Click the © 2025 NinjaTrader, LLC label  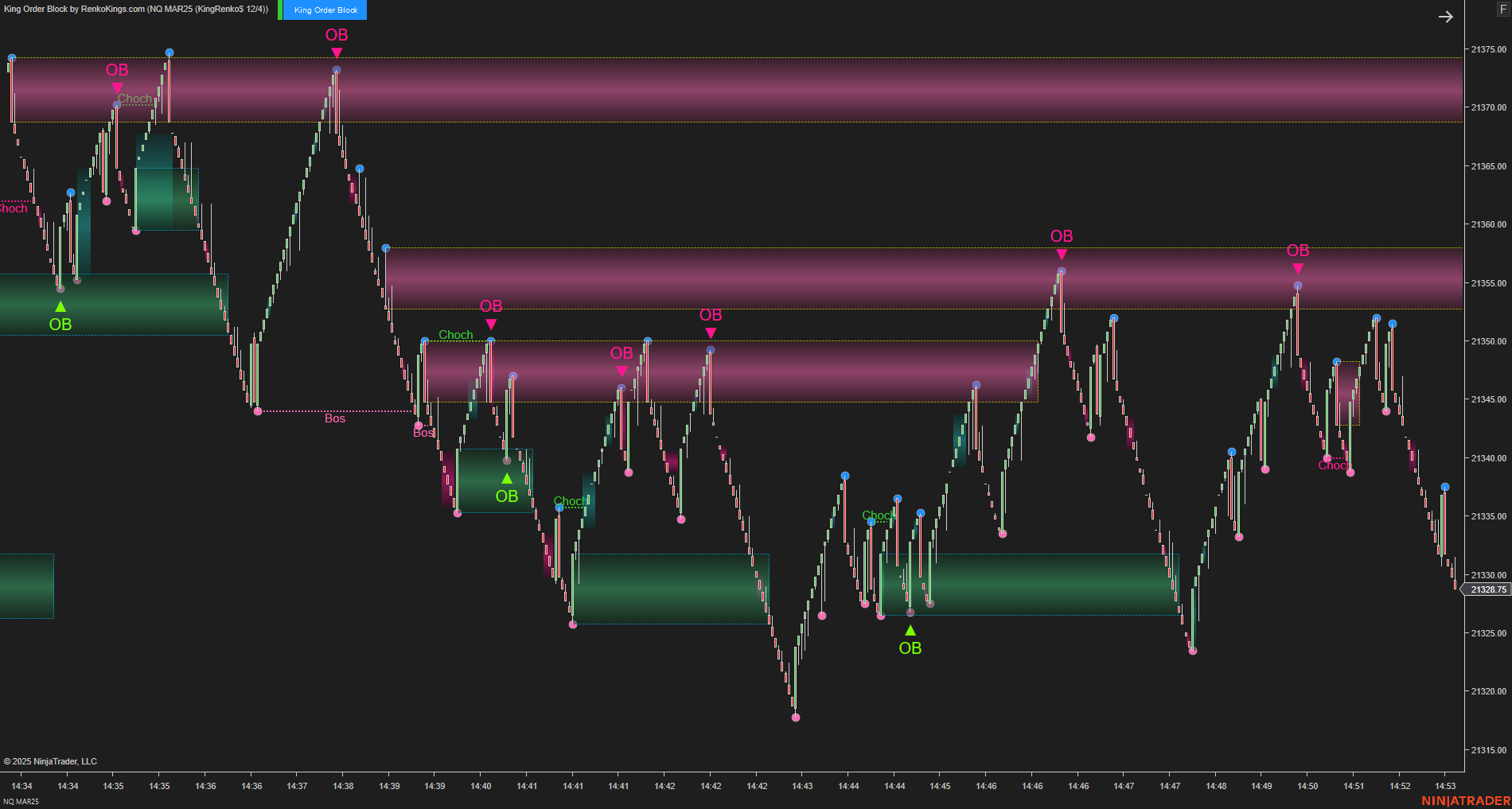click(49, 761)
